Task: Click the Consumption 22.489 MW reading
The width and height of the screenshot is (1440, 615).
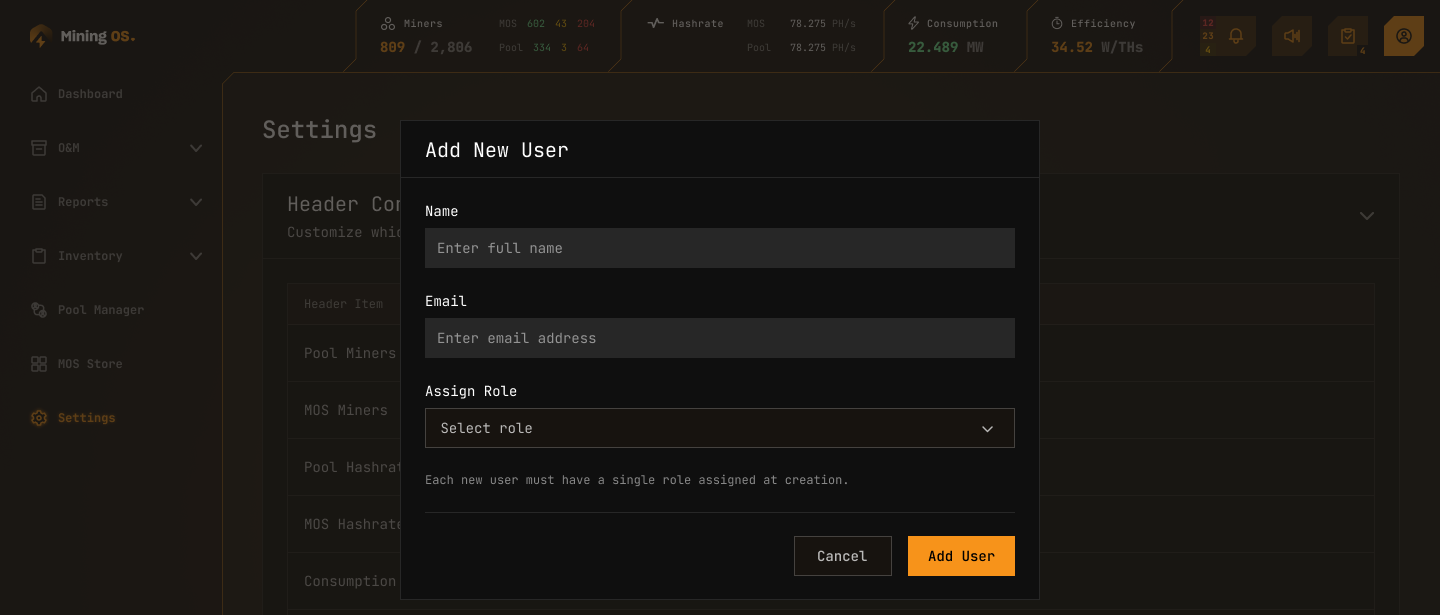Action: [x=932, y=46]
